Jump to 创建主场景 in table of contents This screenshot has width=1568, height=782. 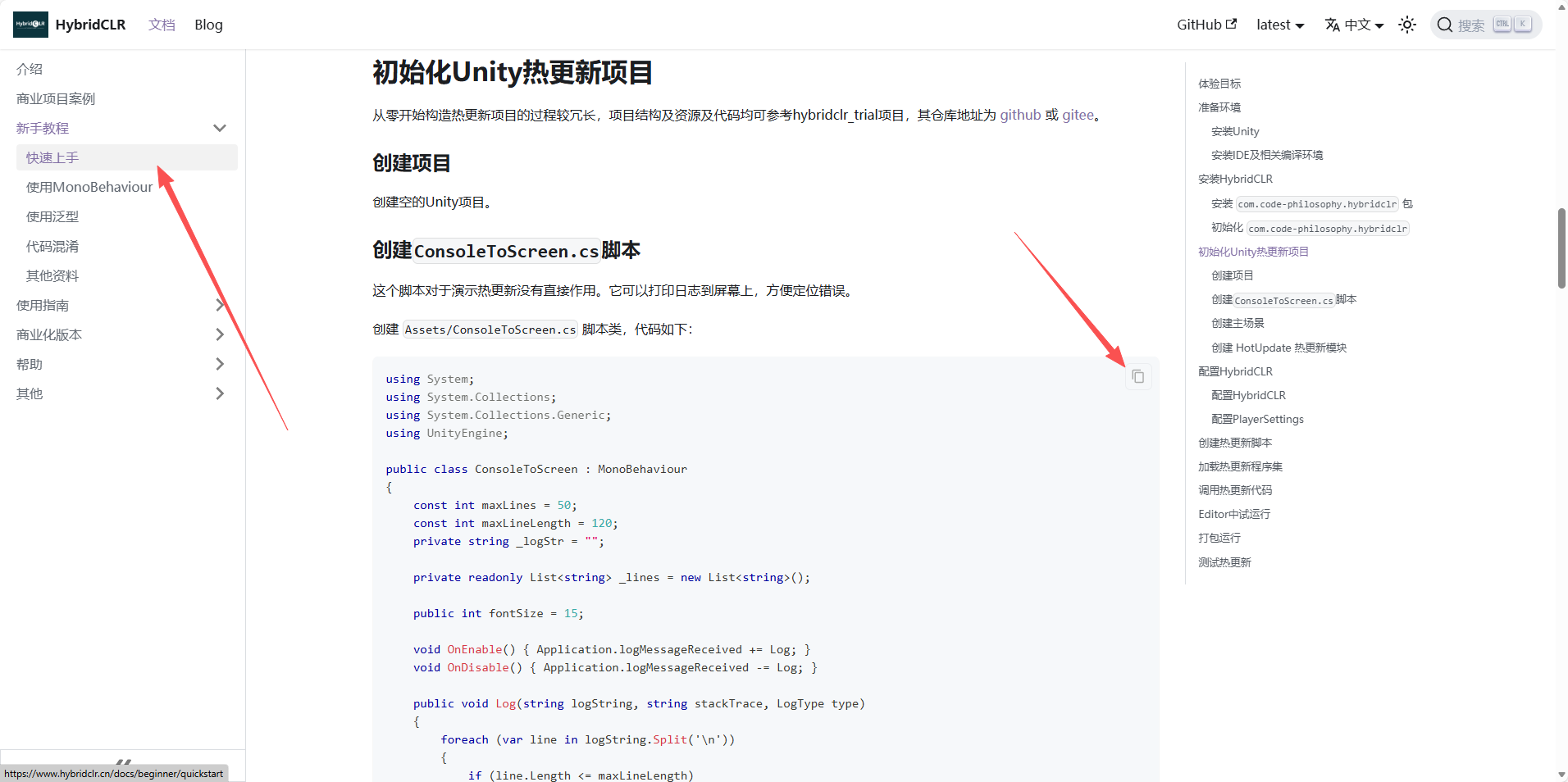click(x=1238, y=323)
